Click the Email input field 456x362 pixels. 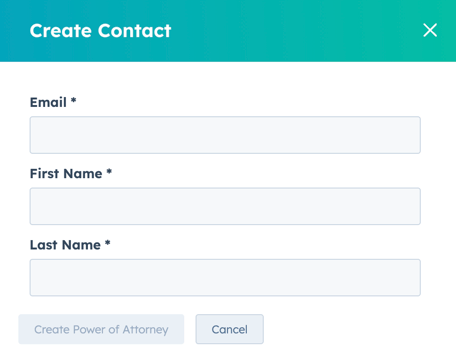pyautogui.click(x=225, y=135)
